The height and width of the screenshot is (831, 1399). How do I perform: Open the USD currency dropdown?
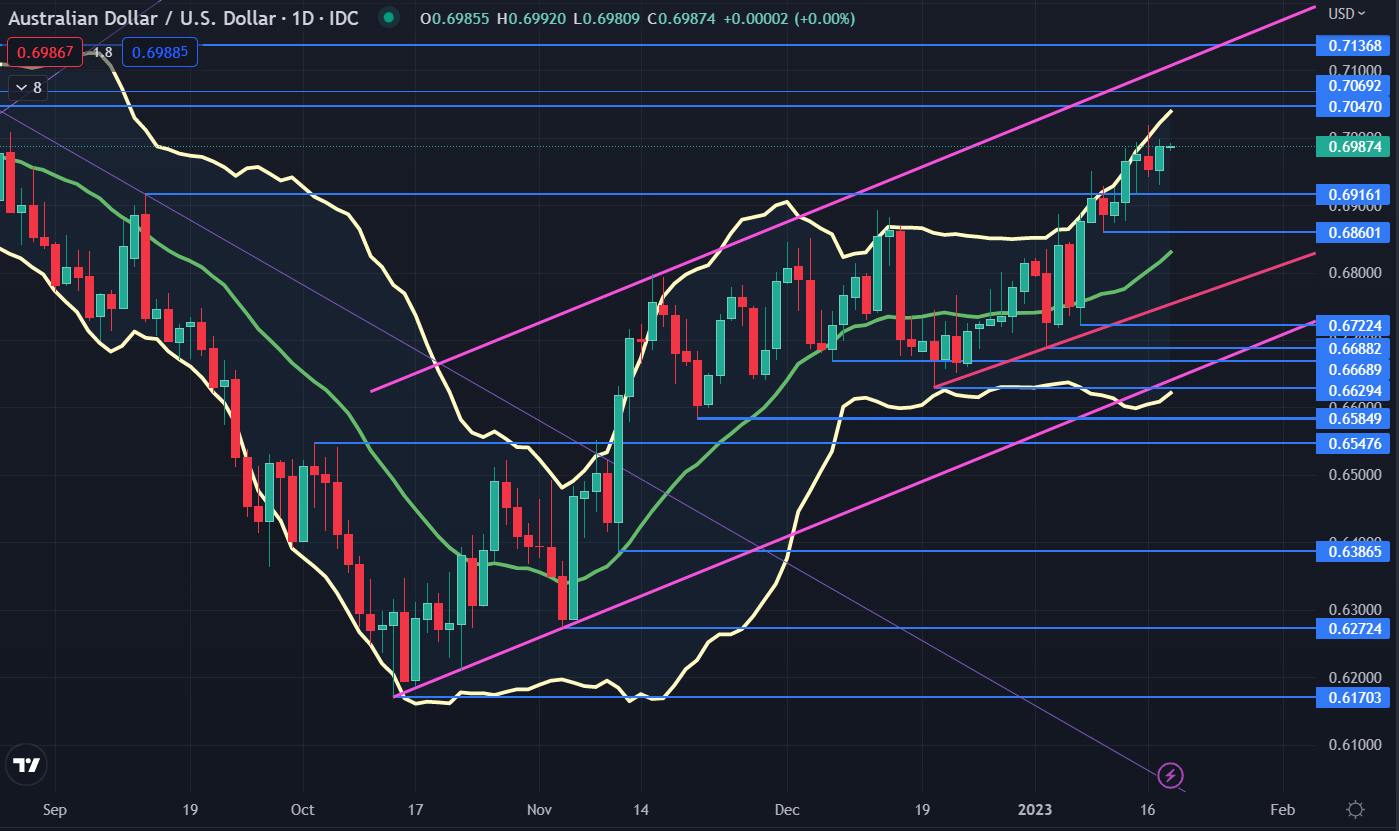click(1347, 14)
